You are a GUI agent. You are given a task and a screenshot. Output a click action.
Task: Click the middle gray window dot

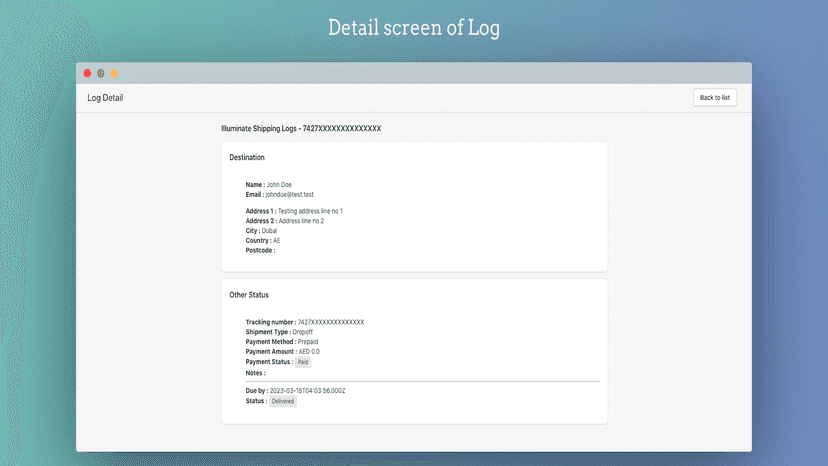[x=100, y=73]
